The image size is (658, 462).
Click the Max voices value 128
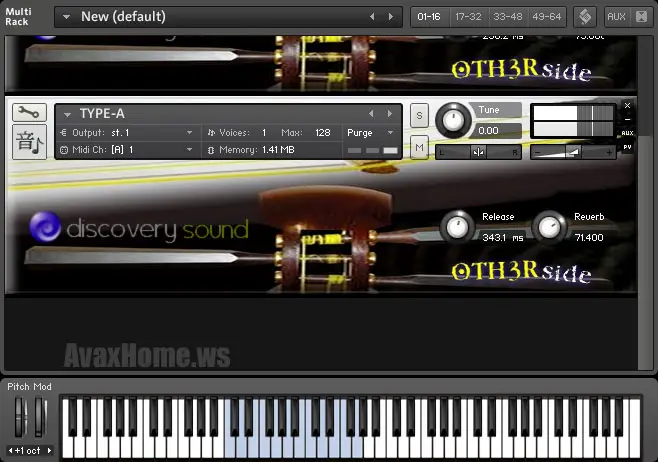click(322, 133)
